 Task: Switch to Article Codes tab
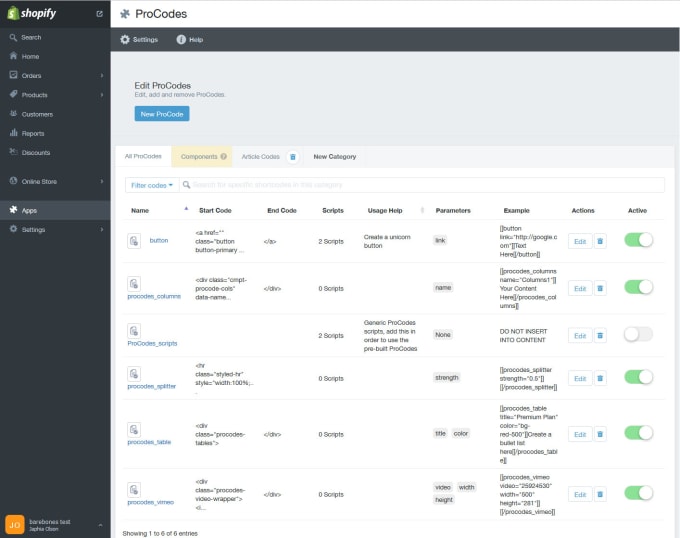(261, 157)
